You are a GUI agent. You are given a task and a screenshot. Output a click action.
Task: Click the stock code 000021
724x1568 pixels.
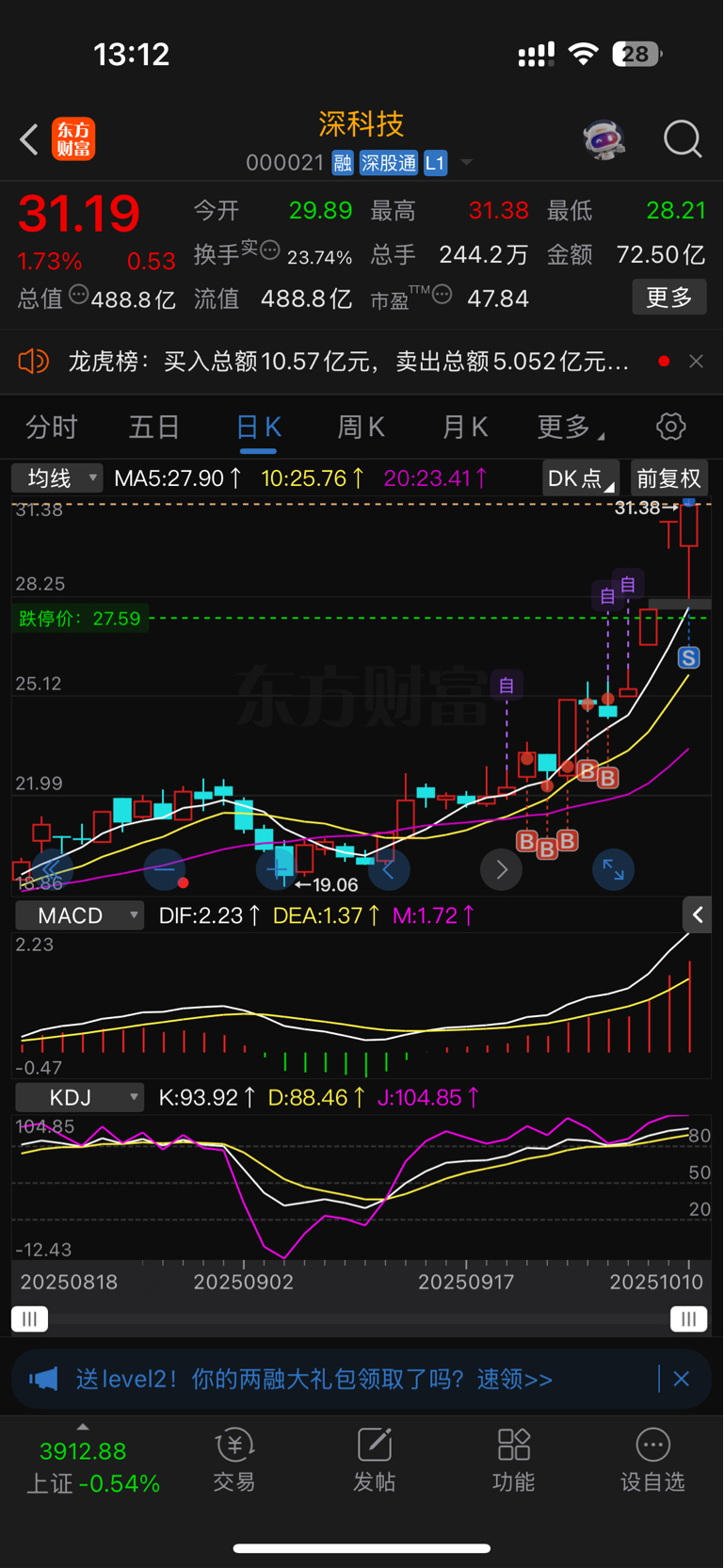pos(284,163)
